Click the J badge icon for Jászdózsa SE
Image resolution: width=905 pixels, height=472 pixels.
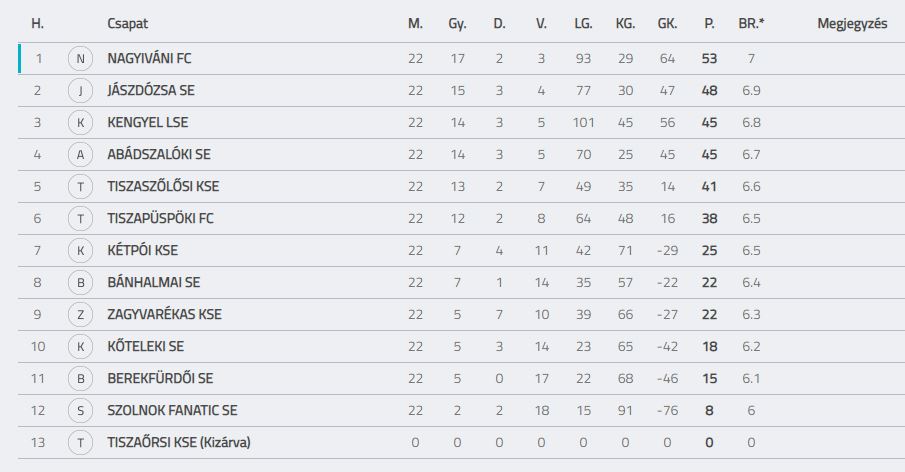(x=80, y=91)
